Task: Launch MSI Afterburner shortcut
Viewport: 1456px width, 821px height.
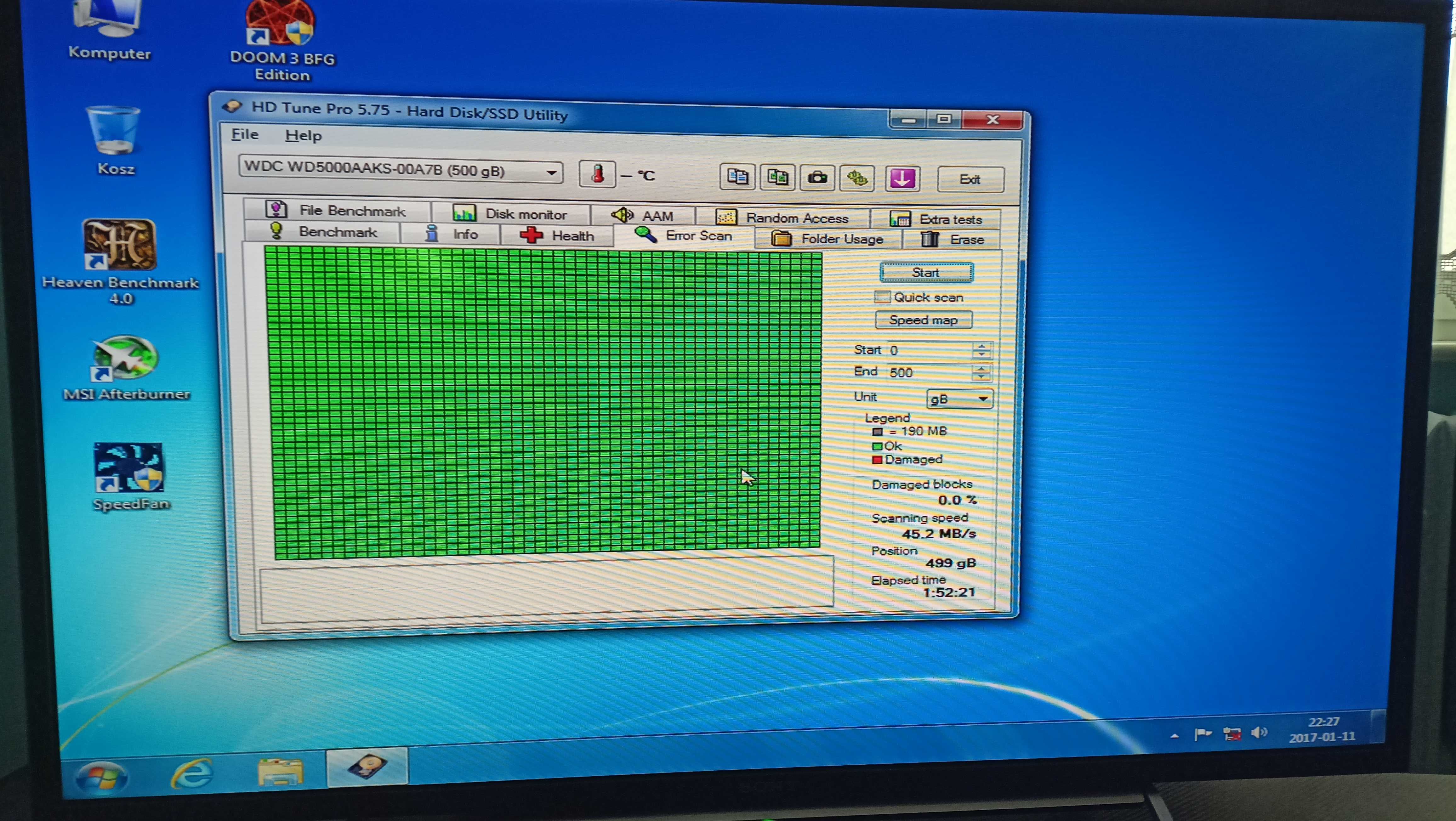Action: [127, 368]
